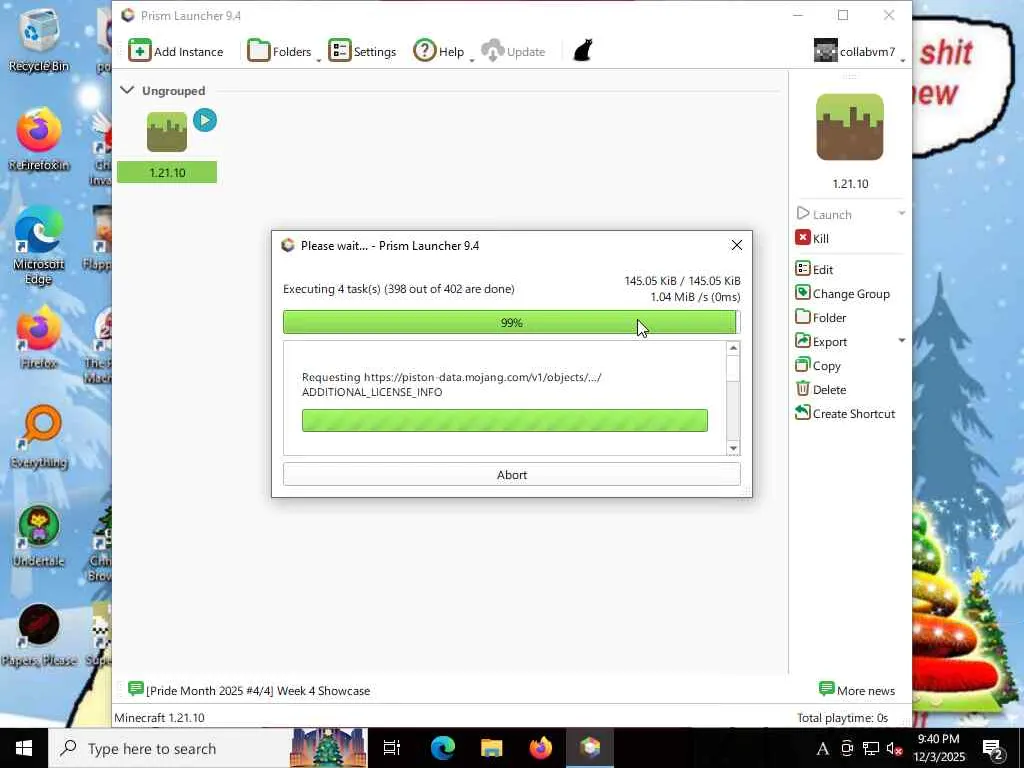Open the Export dropdown arrow
Screen dimensions: 1024x768
coord(901,341)
